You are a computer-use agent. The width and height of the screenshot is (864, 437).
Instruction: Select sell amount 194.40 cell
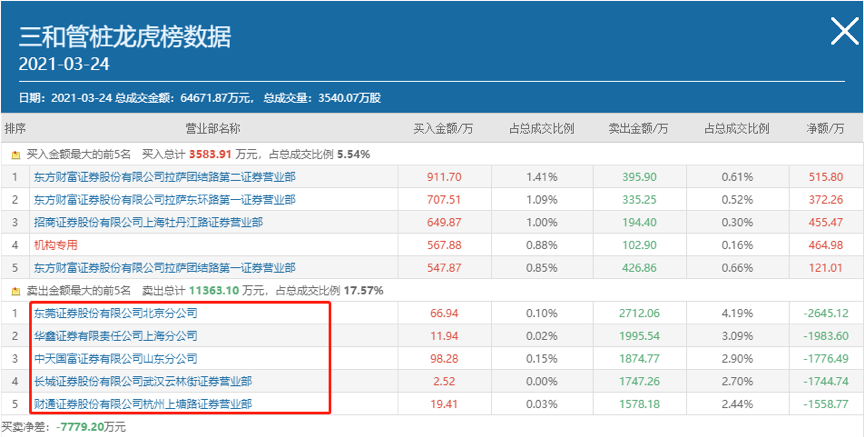[639, 223]
